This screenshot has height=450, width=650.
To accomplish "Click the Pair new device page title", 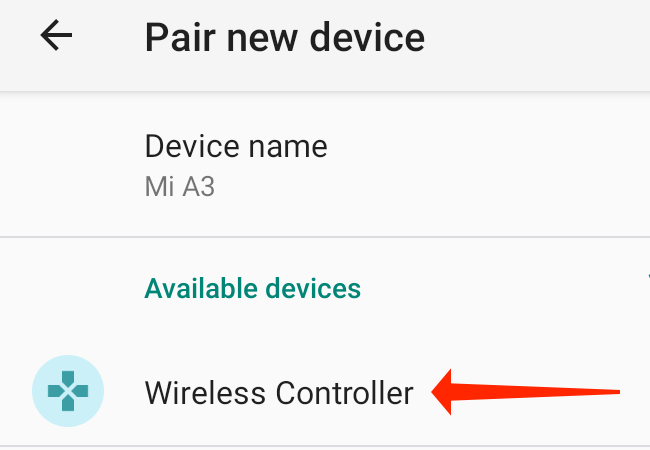I will pyautogui.click(x=284, y=38).
